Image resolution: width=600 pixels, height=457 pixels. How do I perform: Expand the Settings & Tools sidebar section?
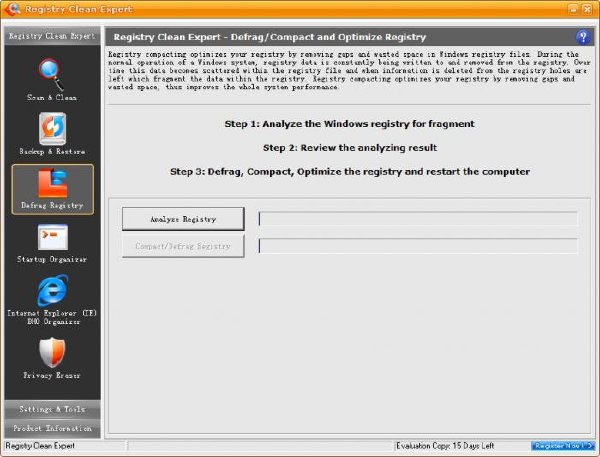(x=52, y=409)
